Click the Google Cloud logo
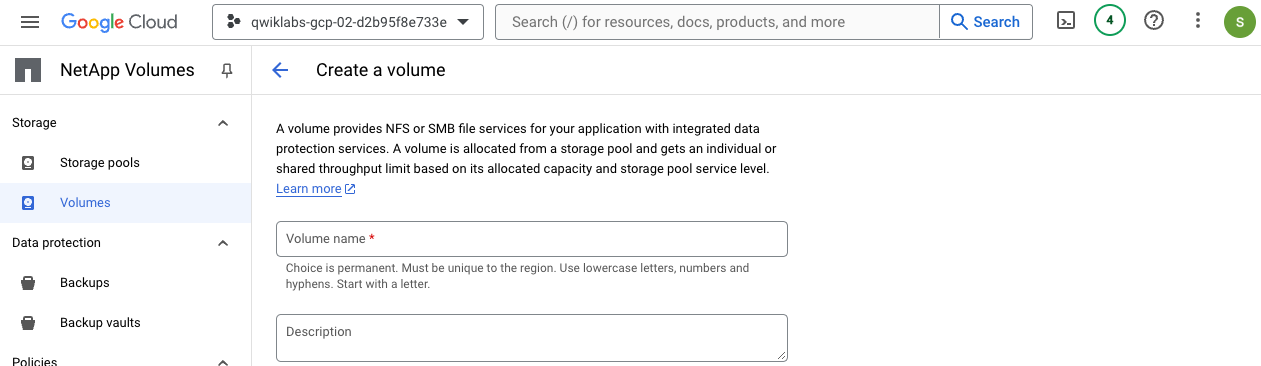Screen dimensions: 1261x366 119,22
